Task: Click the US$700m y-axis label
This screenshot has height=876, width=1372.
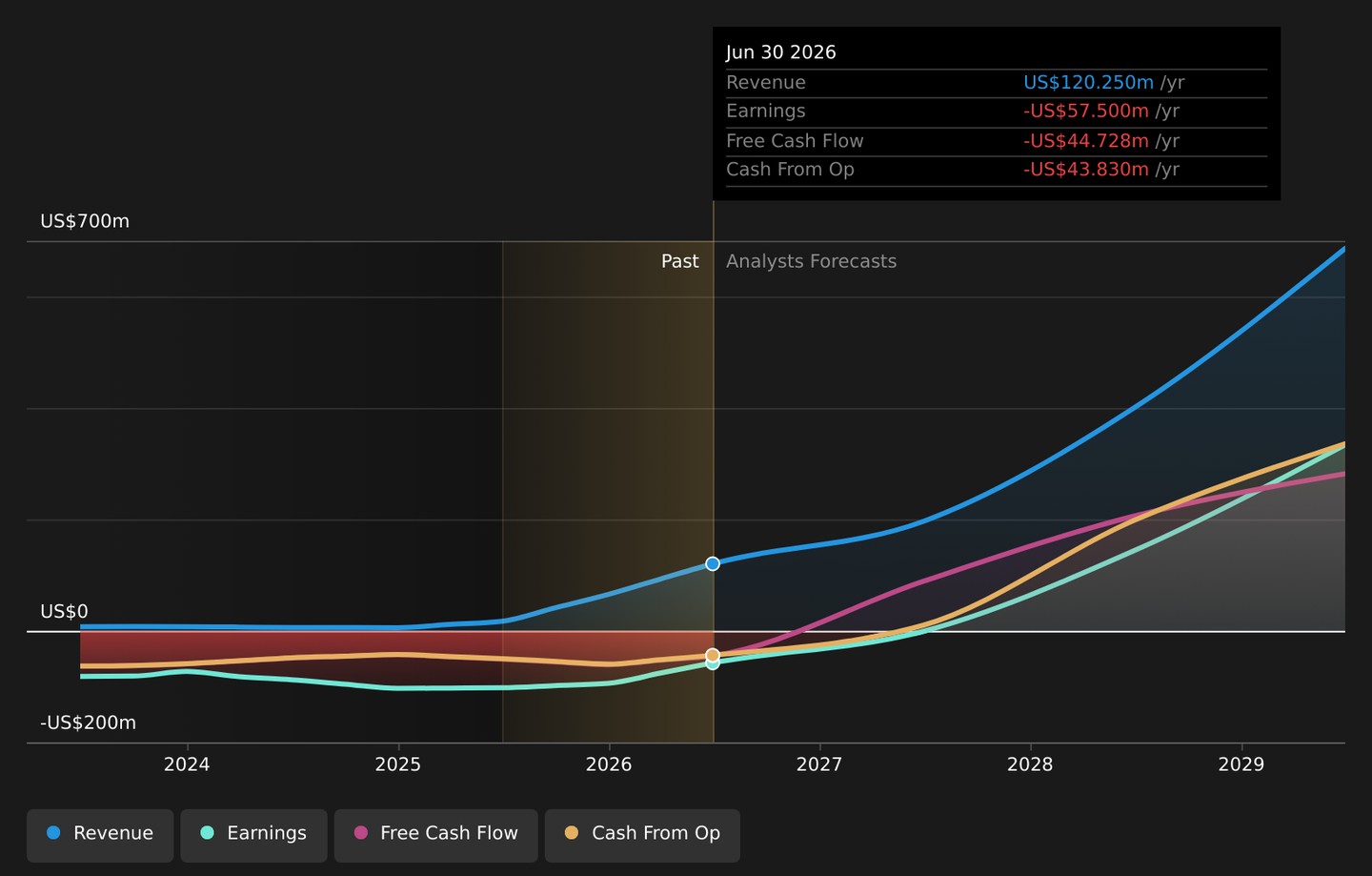Action: [85, 221]
